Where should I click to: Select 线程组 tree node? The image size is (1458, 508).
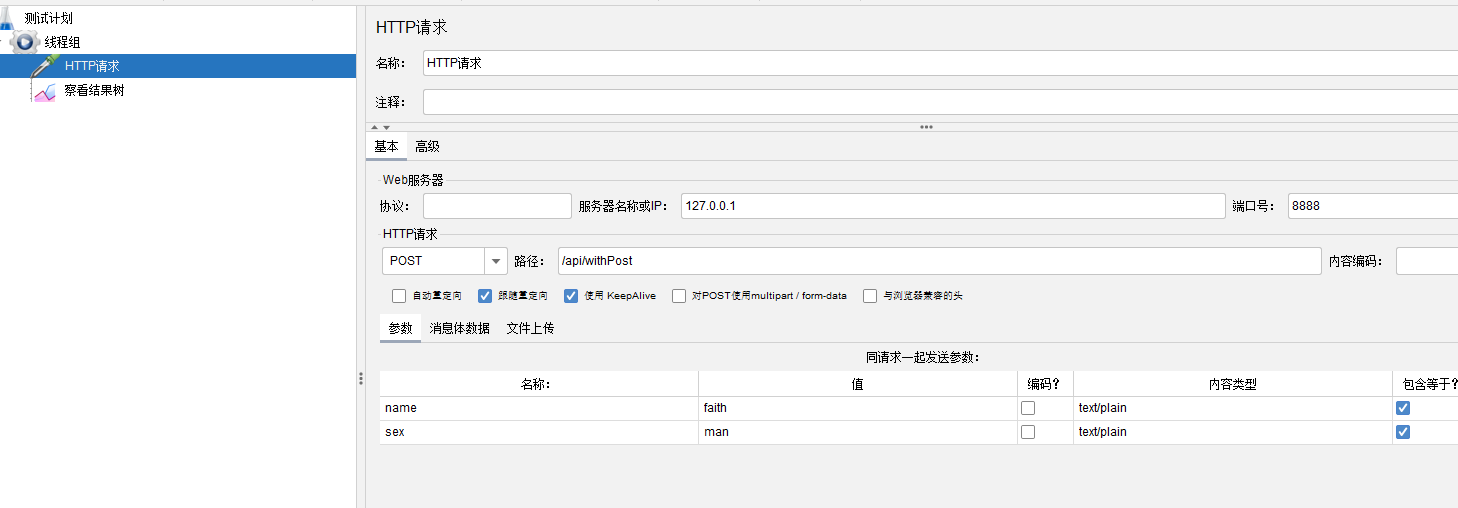click(x=62, y=42)
